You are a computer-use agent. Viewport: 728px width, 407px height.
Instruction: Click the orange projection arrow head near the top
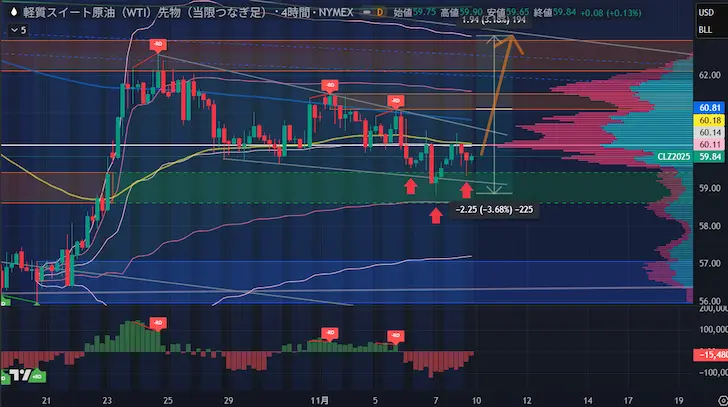(x=512, y=40)
